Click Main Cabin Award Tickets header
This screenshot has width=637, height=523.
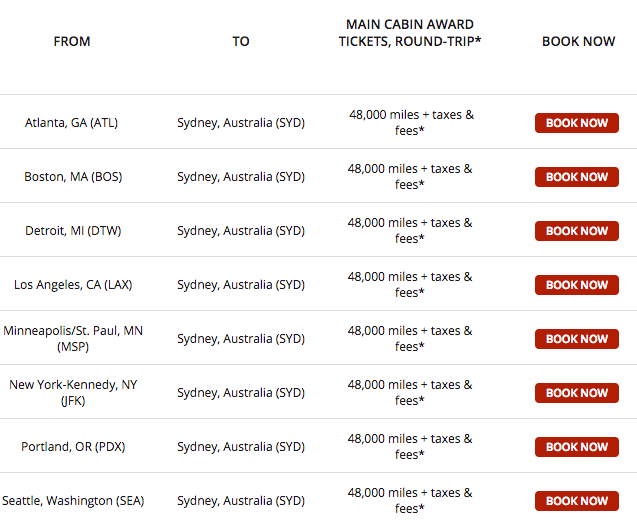(410, 33)
